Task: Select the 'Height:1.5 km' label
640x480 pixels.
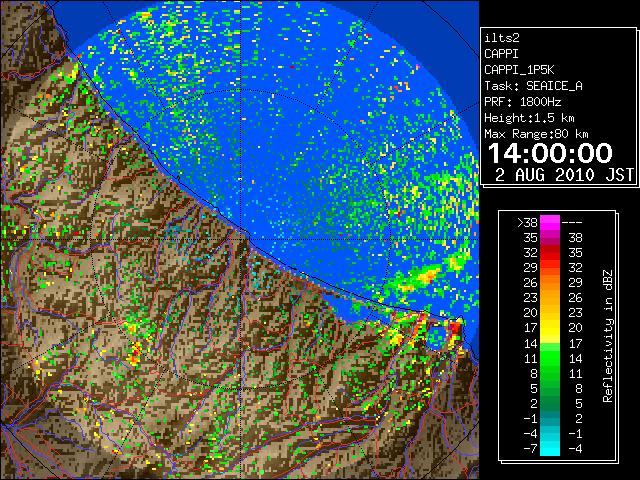Action: pyautogui.click(x=529, y=118)
